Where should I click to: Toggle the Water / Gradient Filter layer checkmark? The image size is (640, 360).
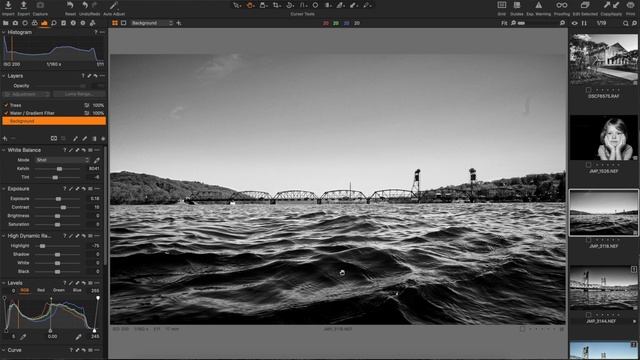coord(6,113)
